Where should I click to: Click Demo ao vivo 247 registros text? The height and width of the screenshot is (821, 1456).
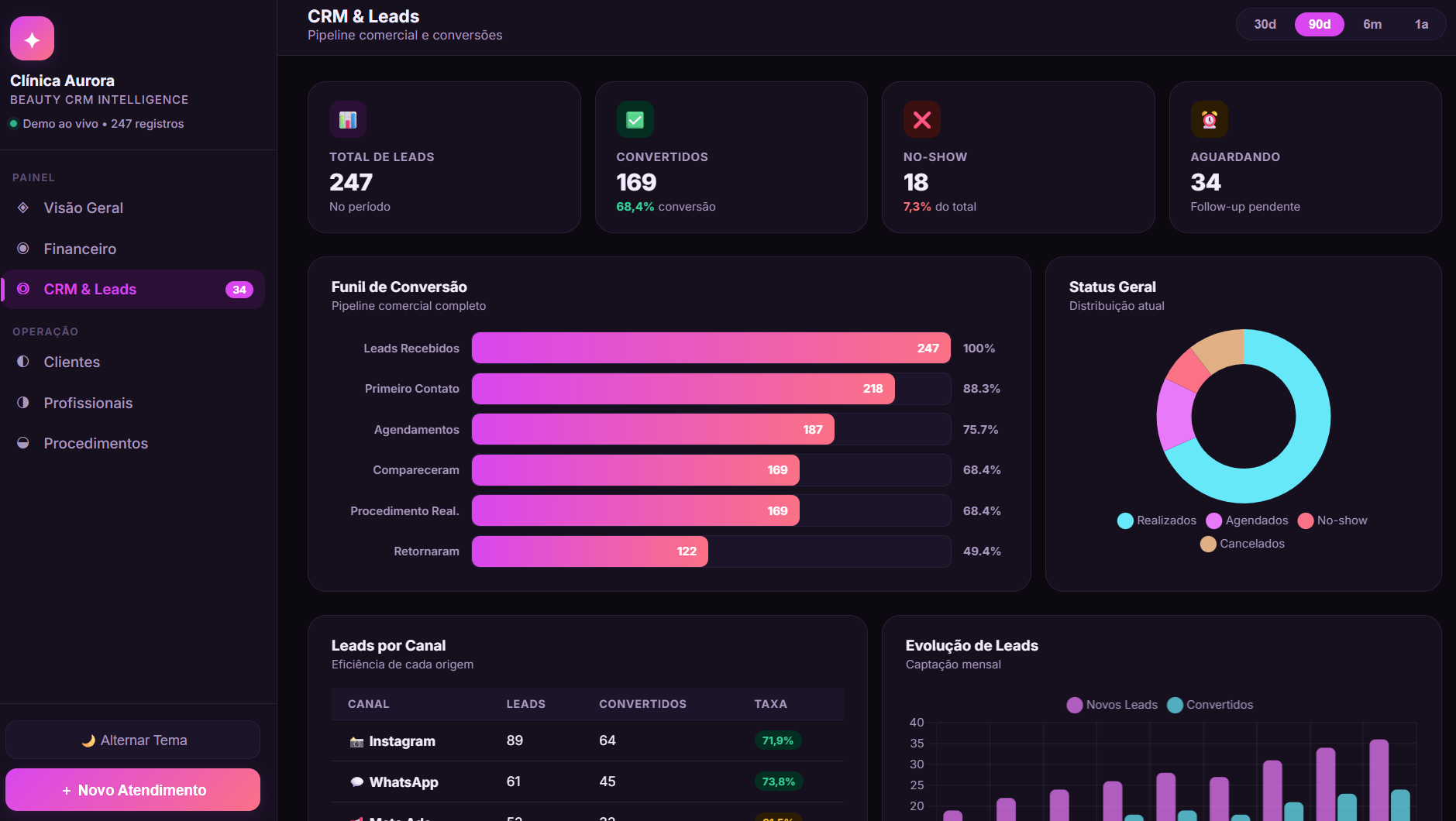click(x=103, y=124)
